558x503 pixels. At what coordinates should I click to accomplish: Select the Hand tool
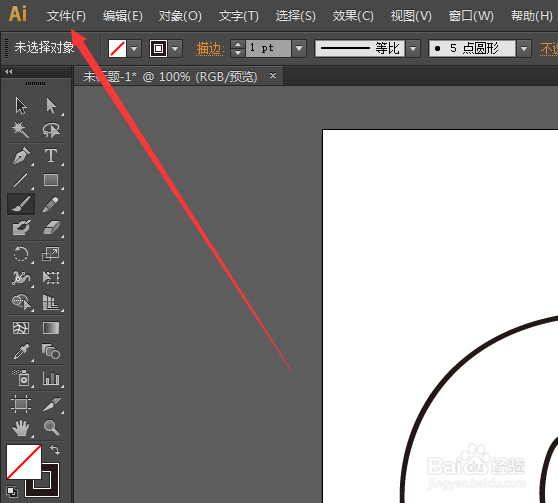click(21, 428)
